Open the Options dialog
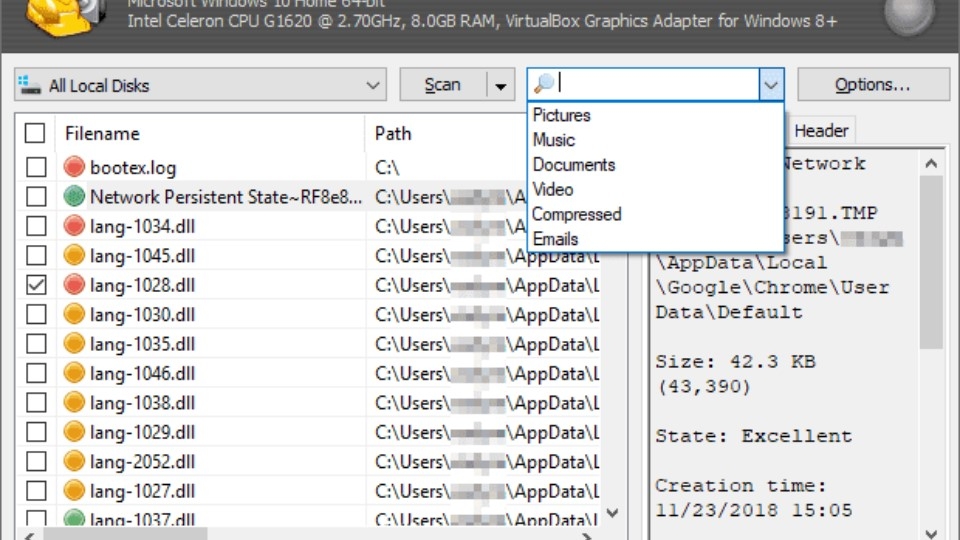The image size is (960, 540). (873, 84)
